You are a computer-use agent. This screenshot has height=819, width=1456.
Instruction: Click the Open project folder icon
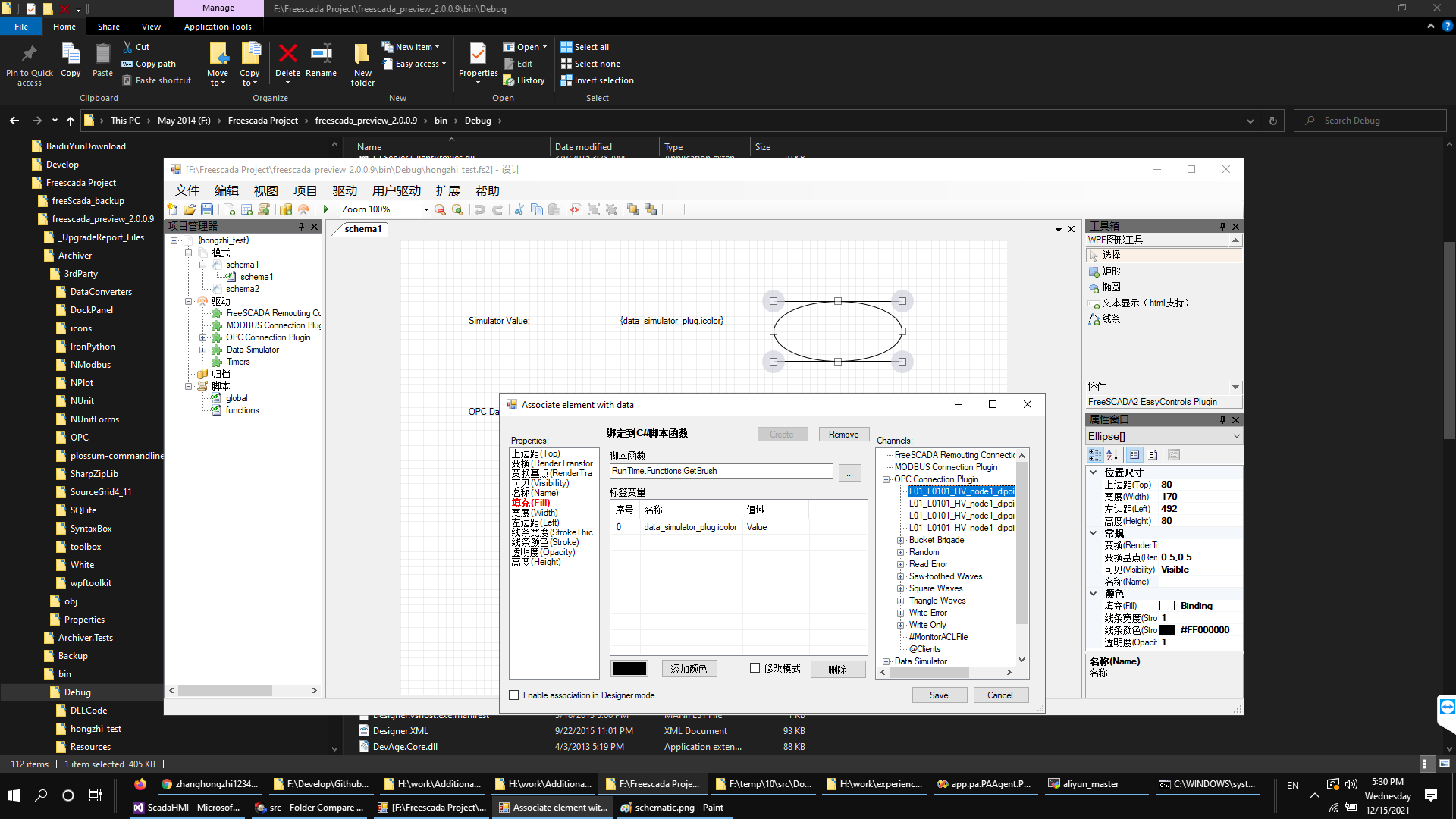click(x=190, y=210)
